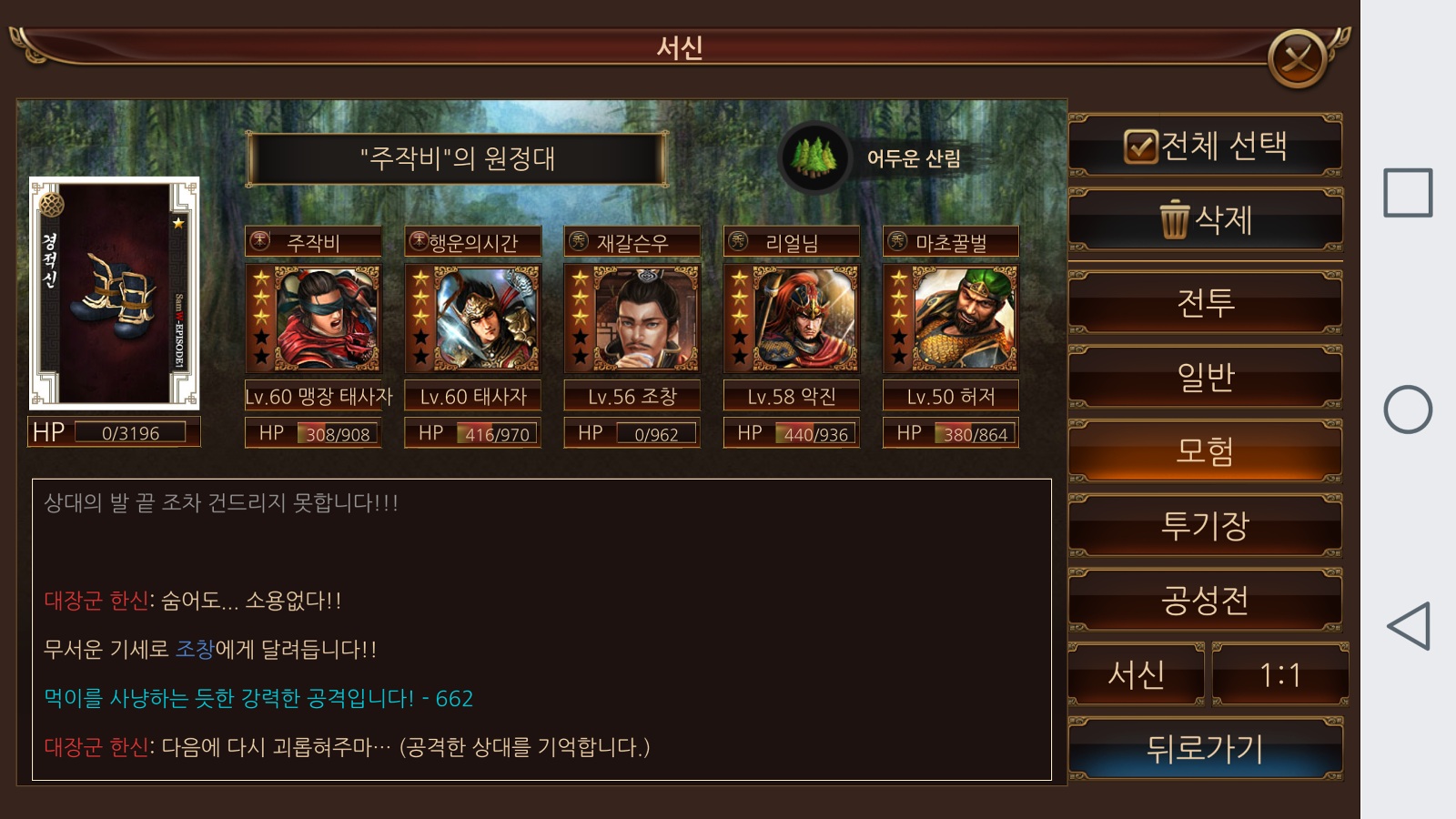Viewport: 1456px width, 819px height.
Task: Click the 어두운 산림 forest icon
Action: (814, 157)
